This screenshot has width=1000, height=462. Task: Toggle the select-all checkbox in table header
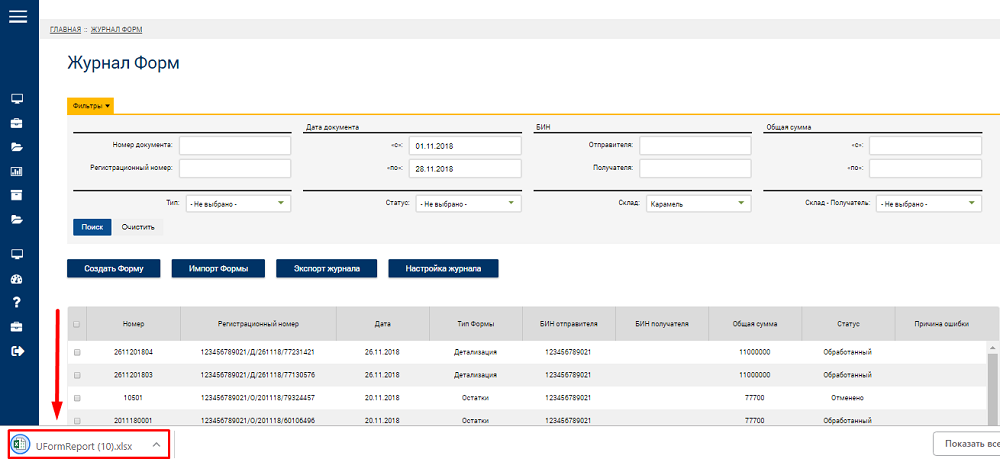click(x=77, y=324)
